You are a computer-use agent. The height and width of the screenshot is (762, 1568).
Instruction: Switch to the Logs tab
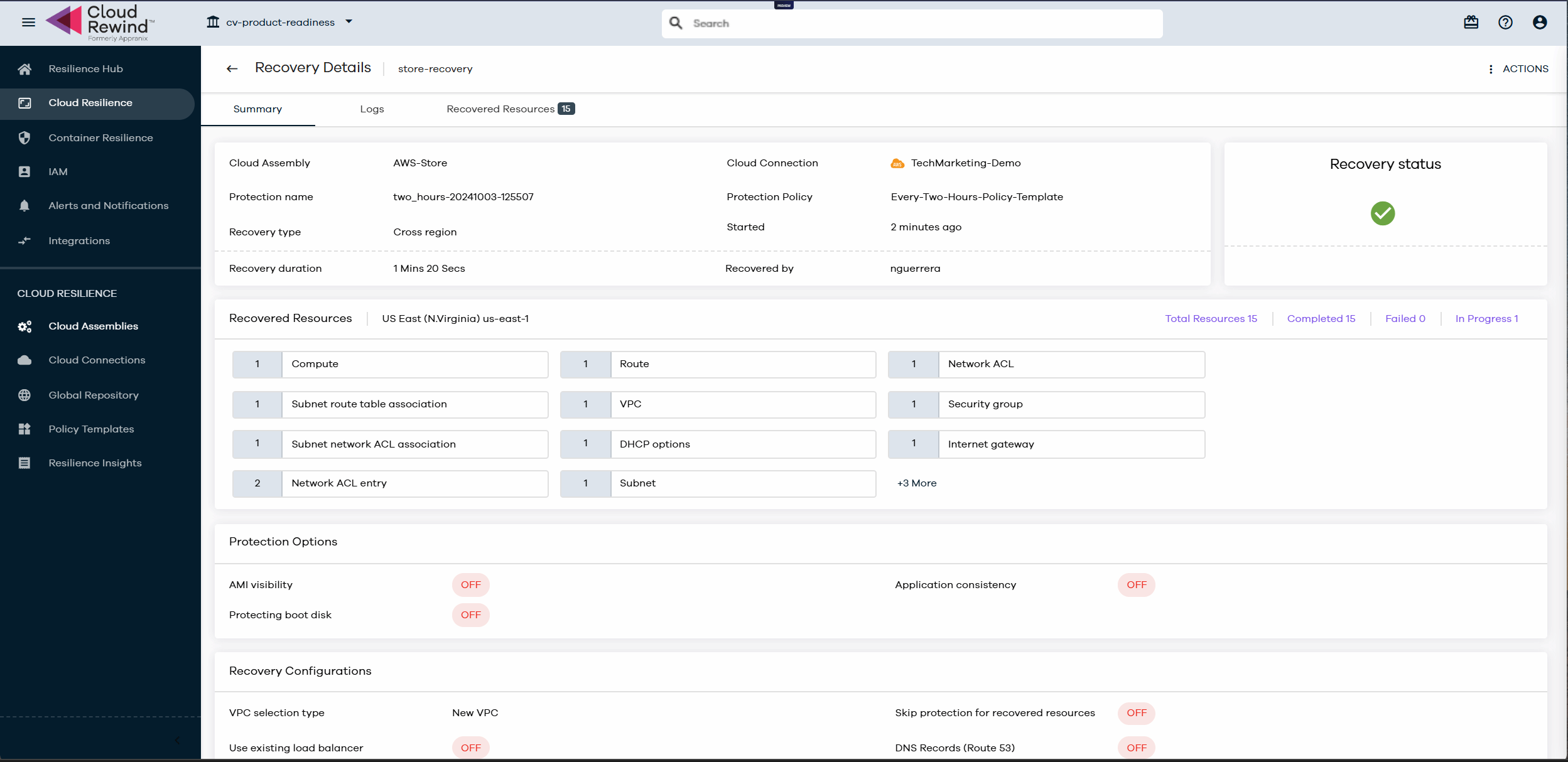pos(372,109)
